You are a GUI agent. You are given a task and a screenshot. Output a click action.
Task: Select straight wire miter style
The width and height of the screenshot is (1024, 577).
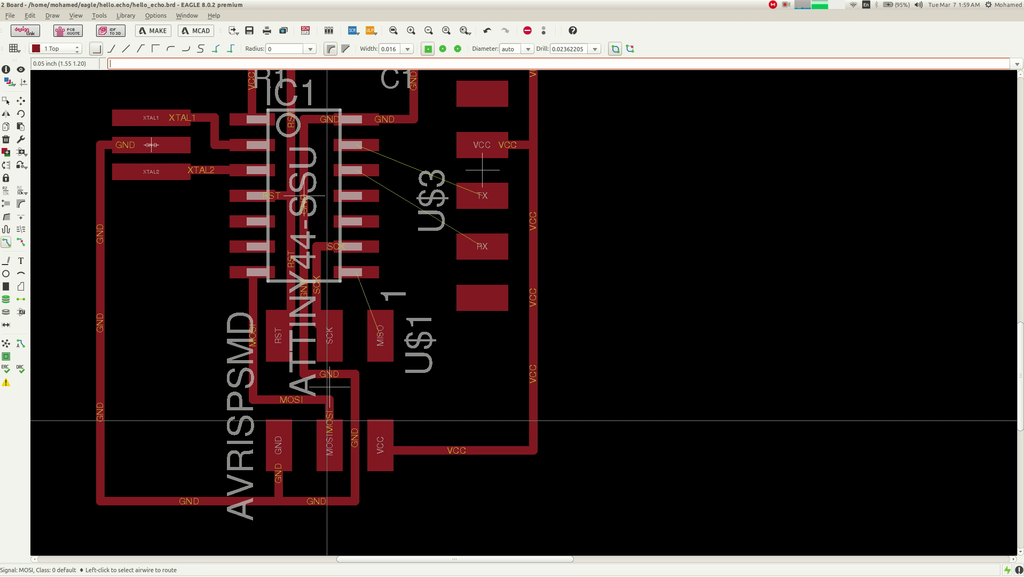[x=345, y=49]
